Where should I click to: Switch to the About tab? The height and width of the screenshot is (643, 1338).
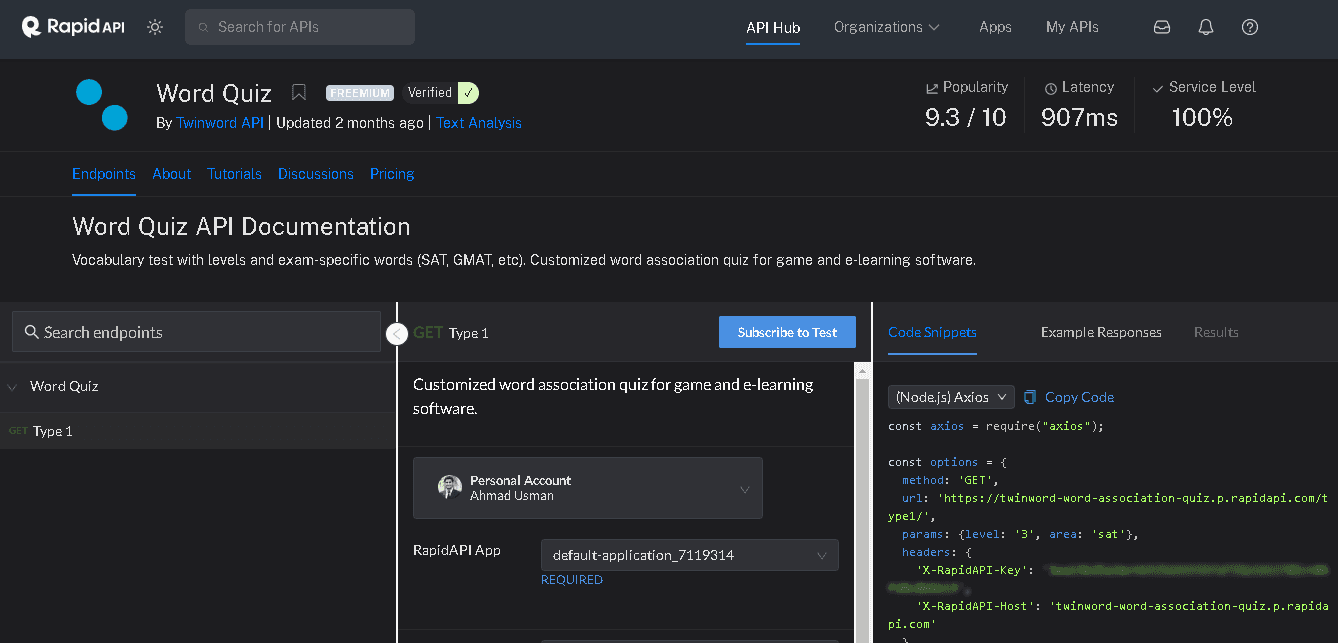click(x=172, y=174)
